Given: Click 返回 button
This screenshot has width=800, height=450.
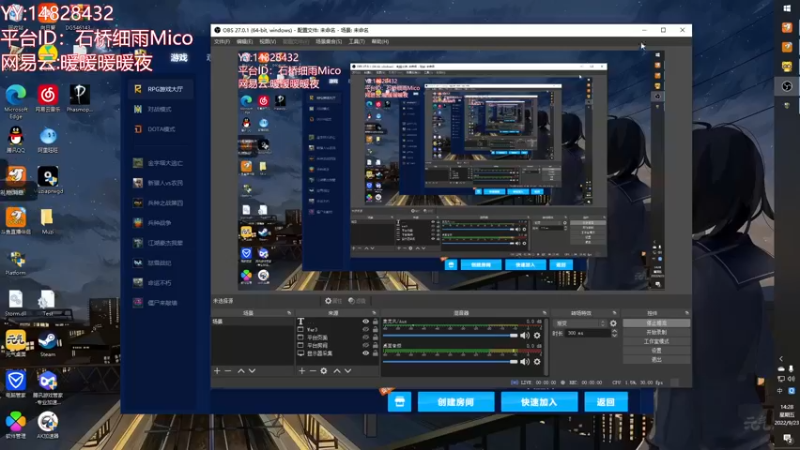Looking at the screenshot, I should [606, 402].
